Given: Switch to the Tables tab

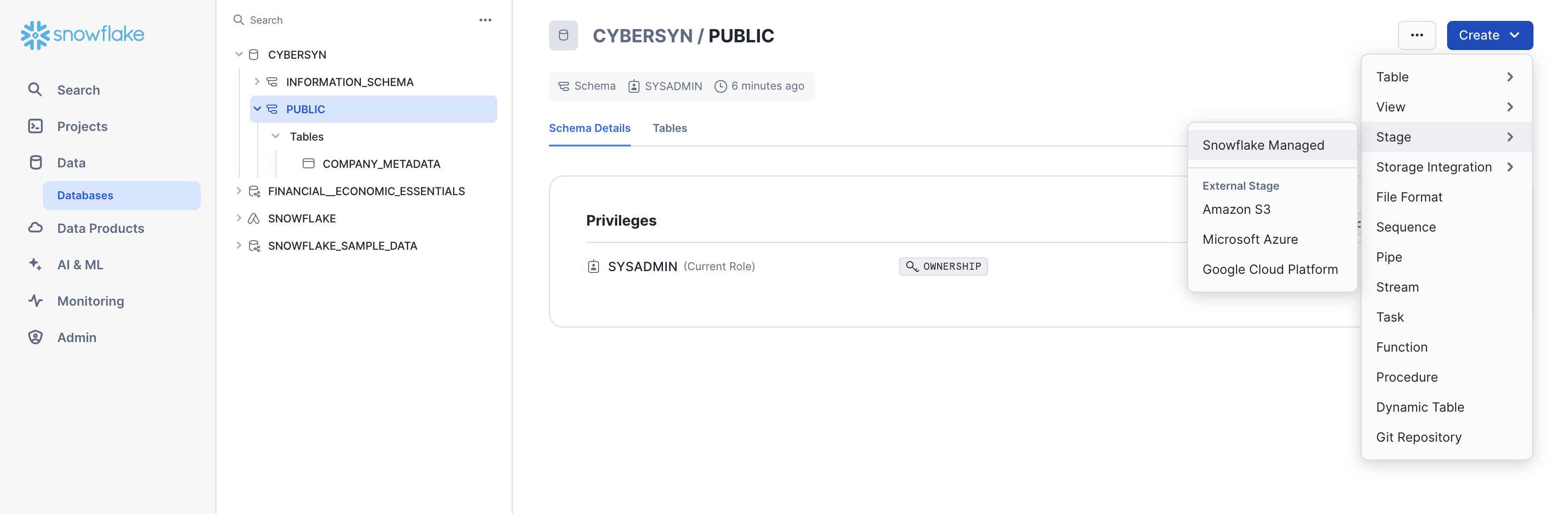Looking at the screenshot, I should coord(669,128).
